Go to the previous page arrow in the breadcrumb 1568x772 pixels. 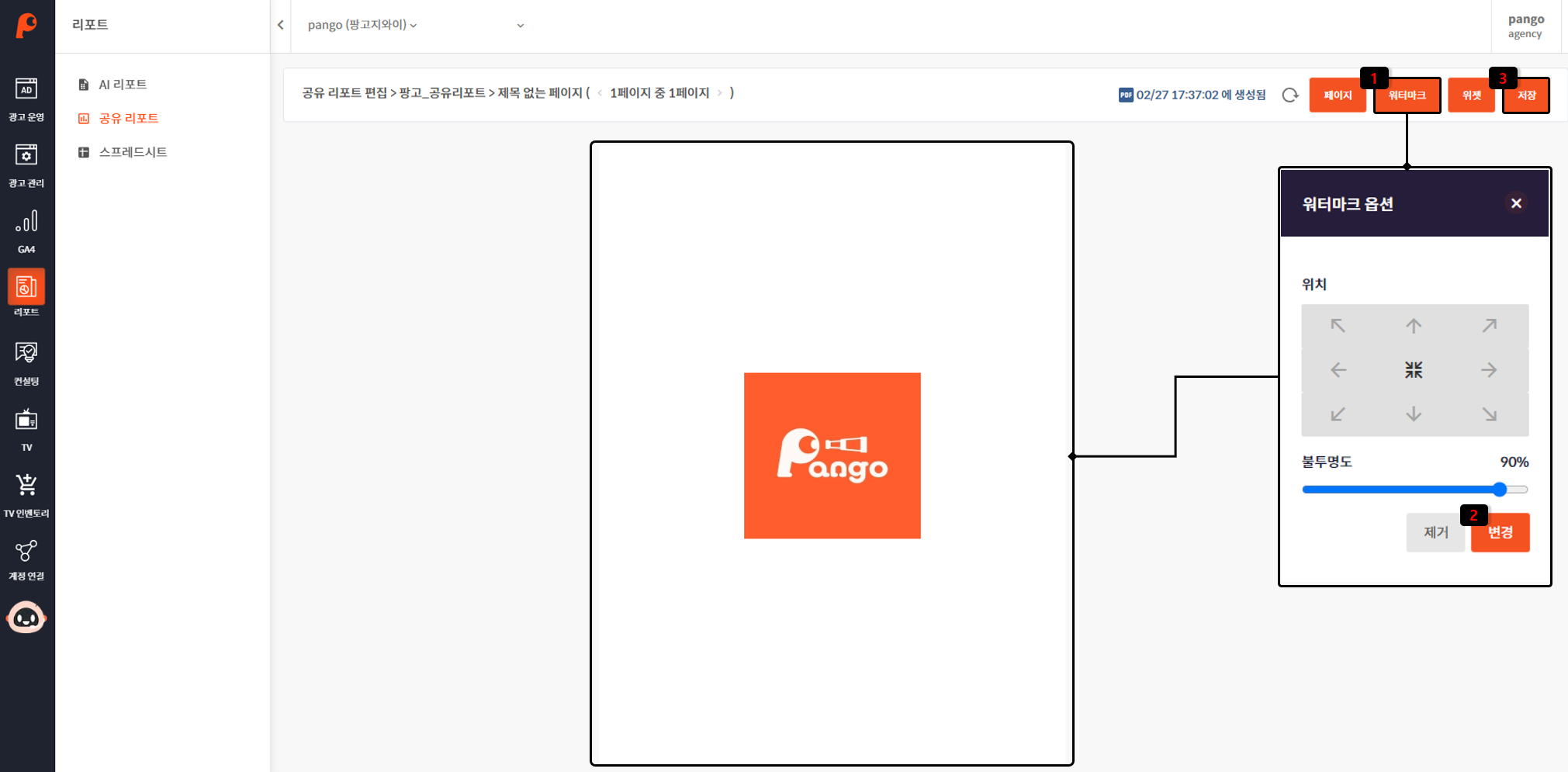pos(600,93)
